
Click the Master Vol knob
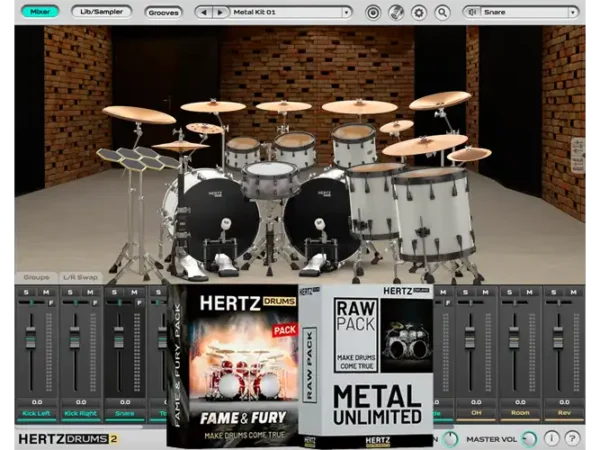[x=530, y=439]
